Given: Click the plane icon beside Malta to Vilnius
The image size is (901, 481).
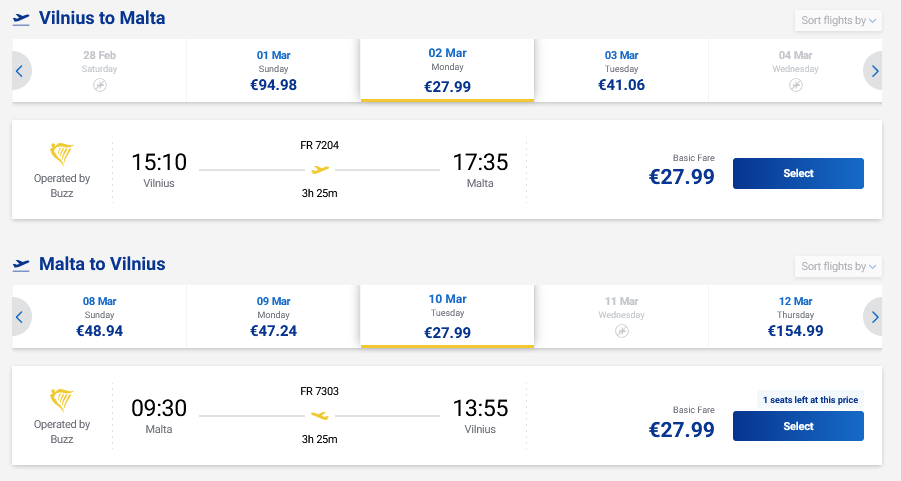Looking at the screenshot, I should tap(21, 265).
